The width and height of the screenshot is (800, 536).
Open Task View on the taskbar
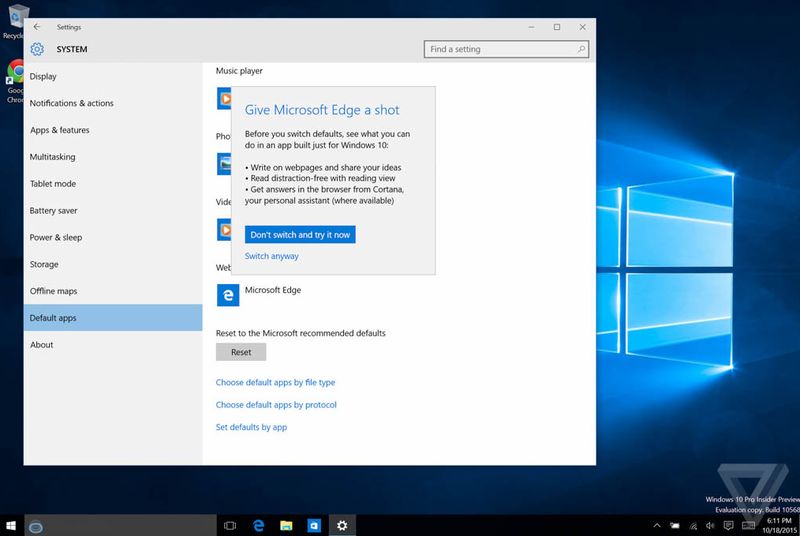pyautogui.click(x=229, y=525)
